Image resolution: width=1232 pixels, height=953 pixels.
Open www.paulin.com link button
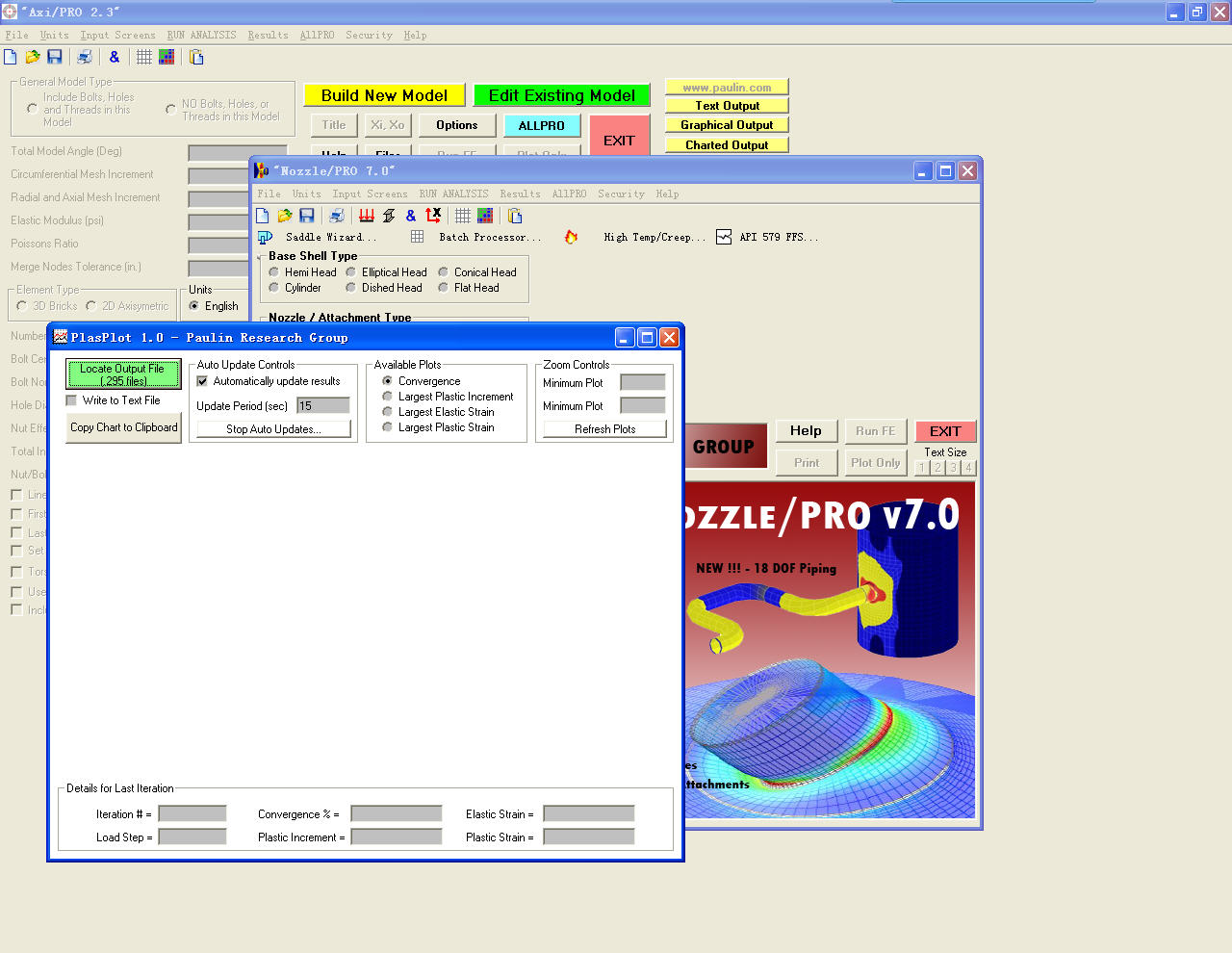point(727,88)
